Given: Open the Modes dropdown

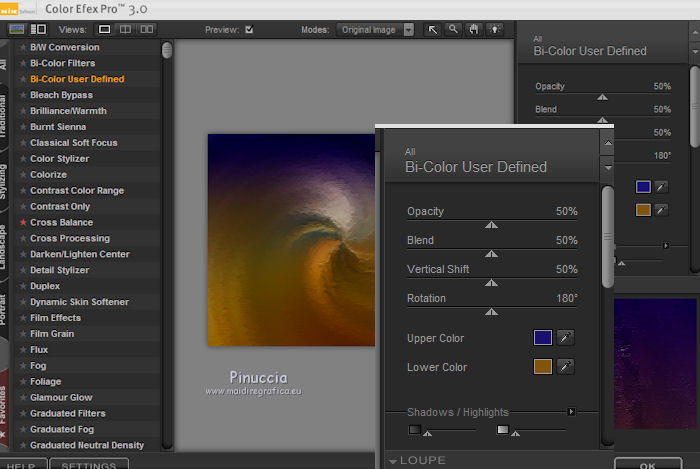Looking at the screenshot, I should click(408, 30).
